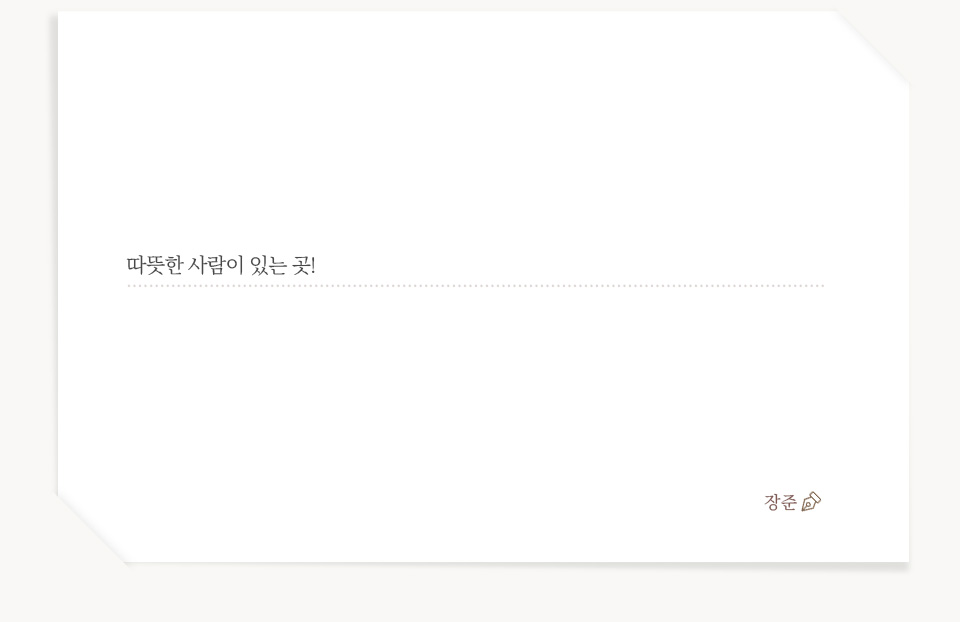The height and width of the screenshot is (622, 960).
Task: Click the right end of the dotted divider
Action: [x=822, y=286]
